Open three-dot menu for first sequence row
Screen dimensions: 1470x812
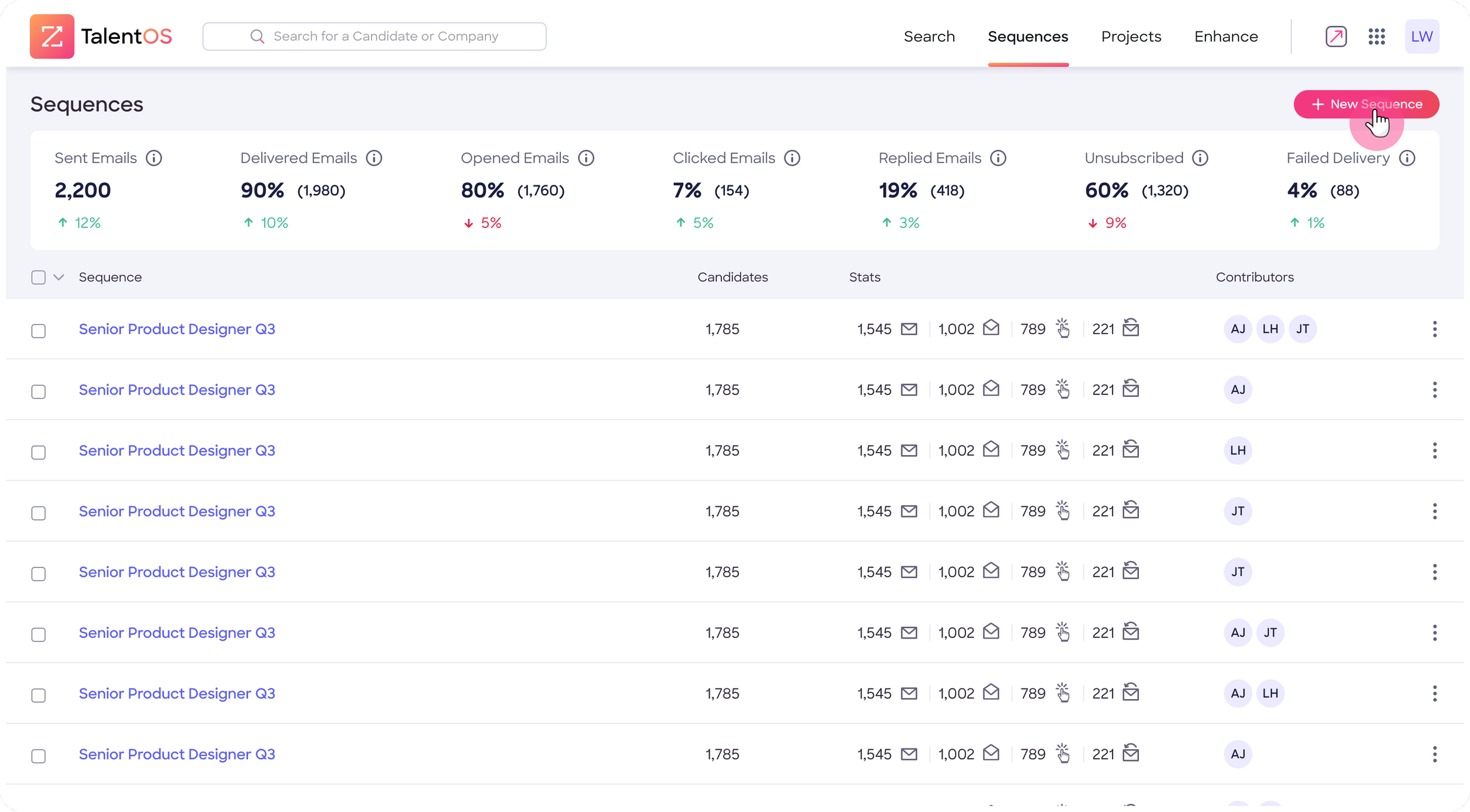point(1435,329)
